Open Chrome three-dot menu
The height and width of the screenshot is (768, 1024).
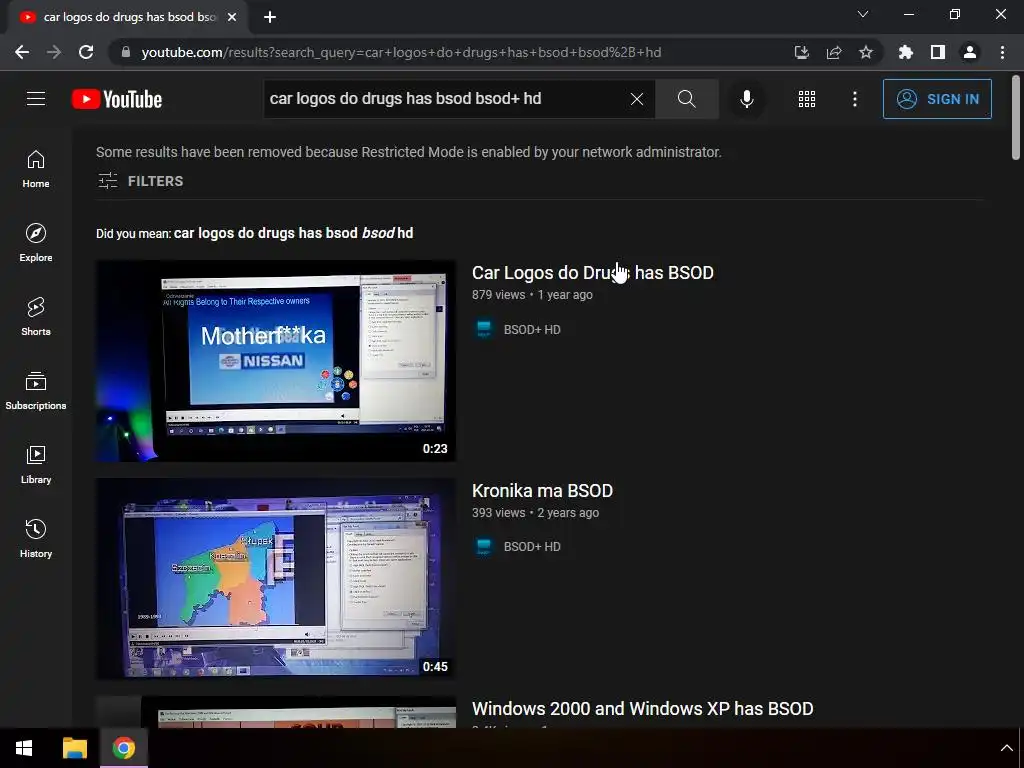click(x=1002, y=52)
